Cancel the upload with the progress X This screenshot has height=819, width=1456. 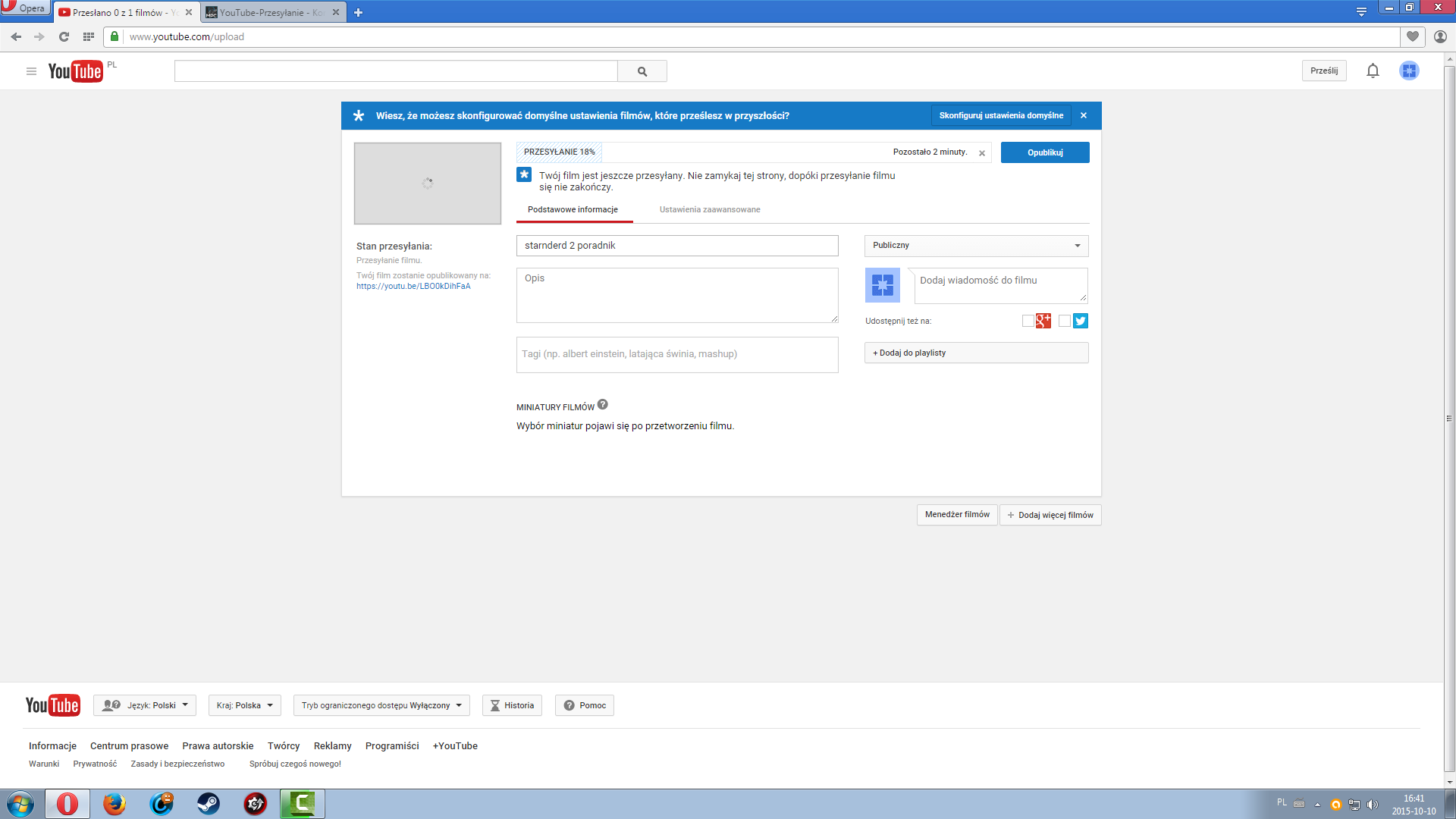pos(982,153)
